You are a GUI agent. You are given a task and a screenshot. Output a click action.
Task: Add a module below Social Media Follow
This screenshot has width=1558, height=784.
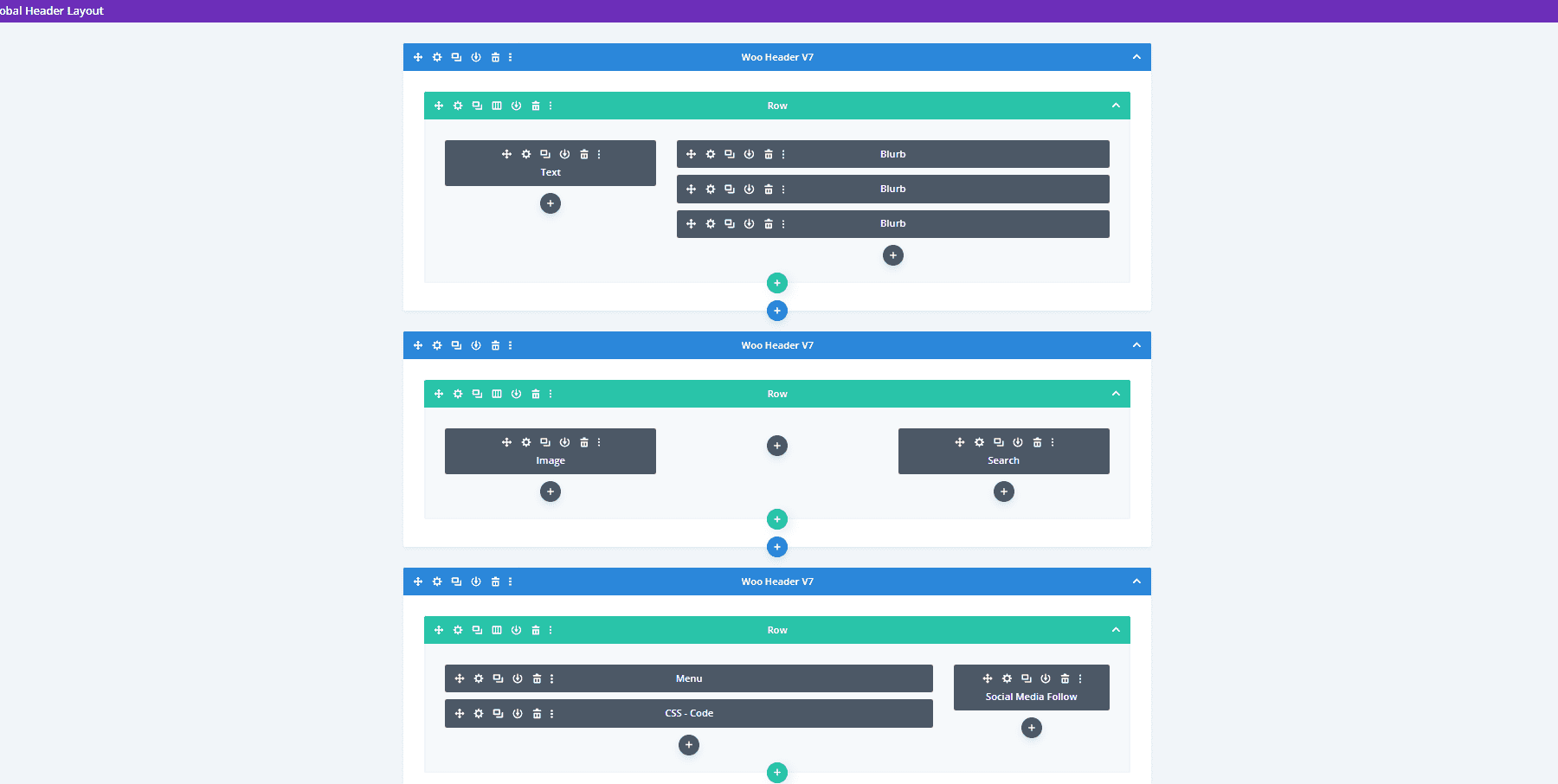(1032, 728)
